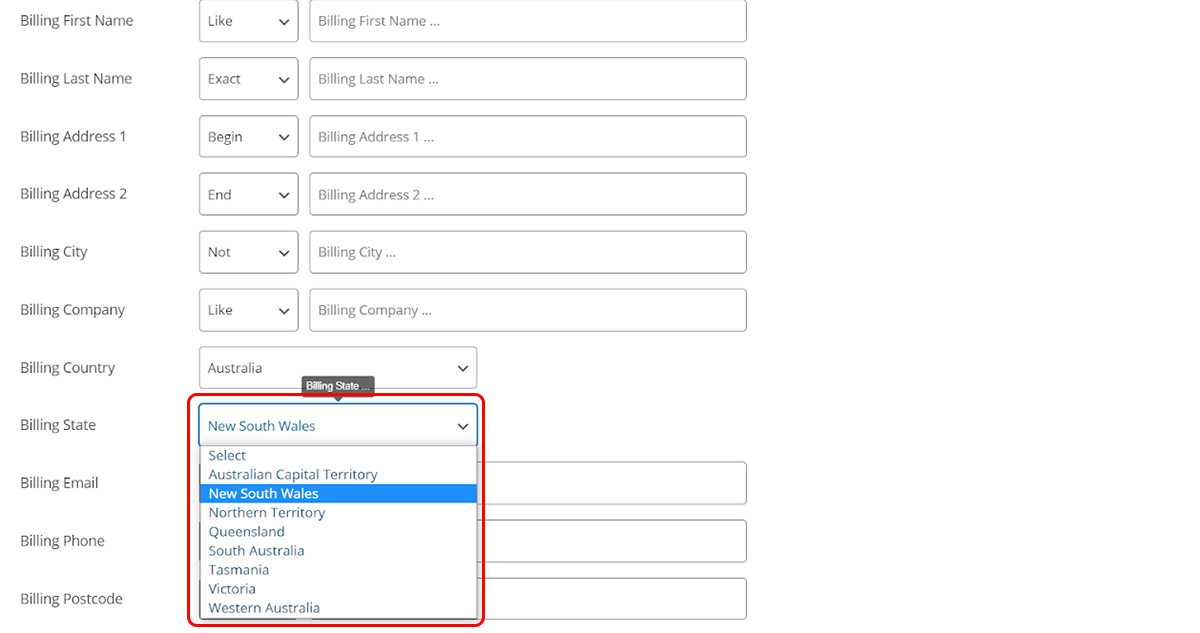This screenshot has width=1200, height=633.
Task: Pick Tasmania from the state list
Action: tap(239, 570)
